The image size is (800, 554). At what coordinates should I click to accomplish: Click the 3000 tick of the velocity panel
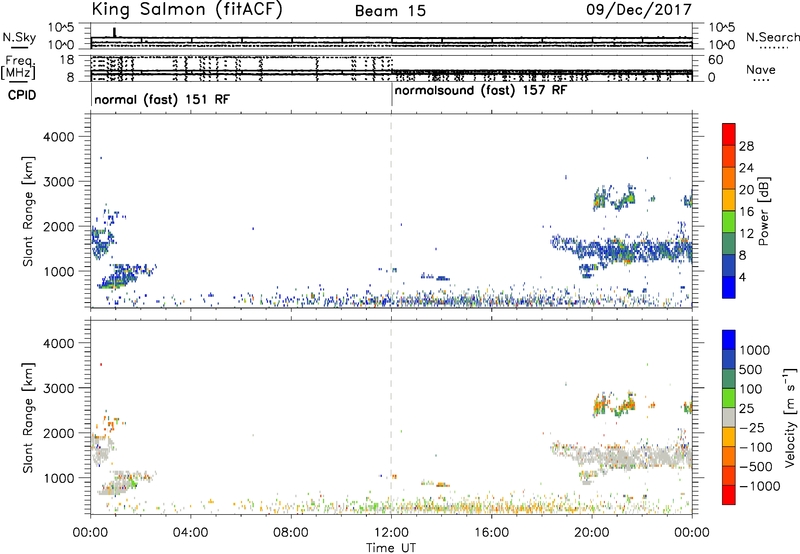[x=59, y=388]
